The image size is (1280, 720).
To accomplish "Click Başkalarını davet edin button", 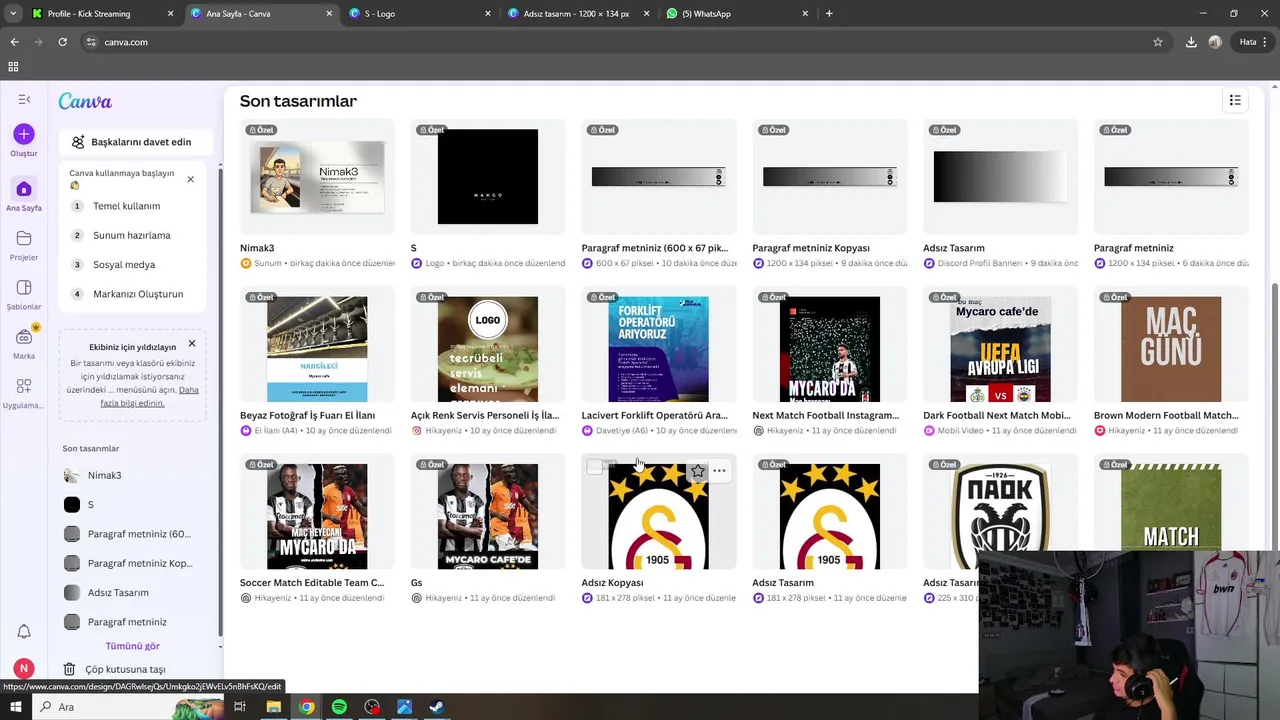I will pos(135,142).
